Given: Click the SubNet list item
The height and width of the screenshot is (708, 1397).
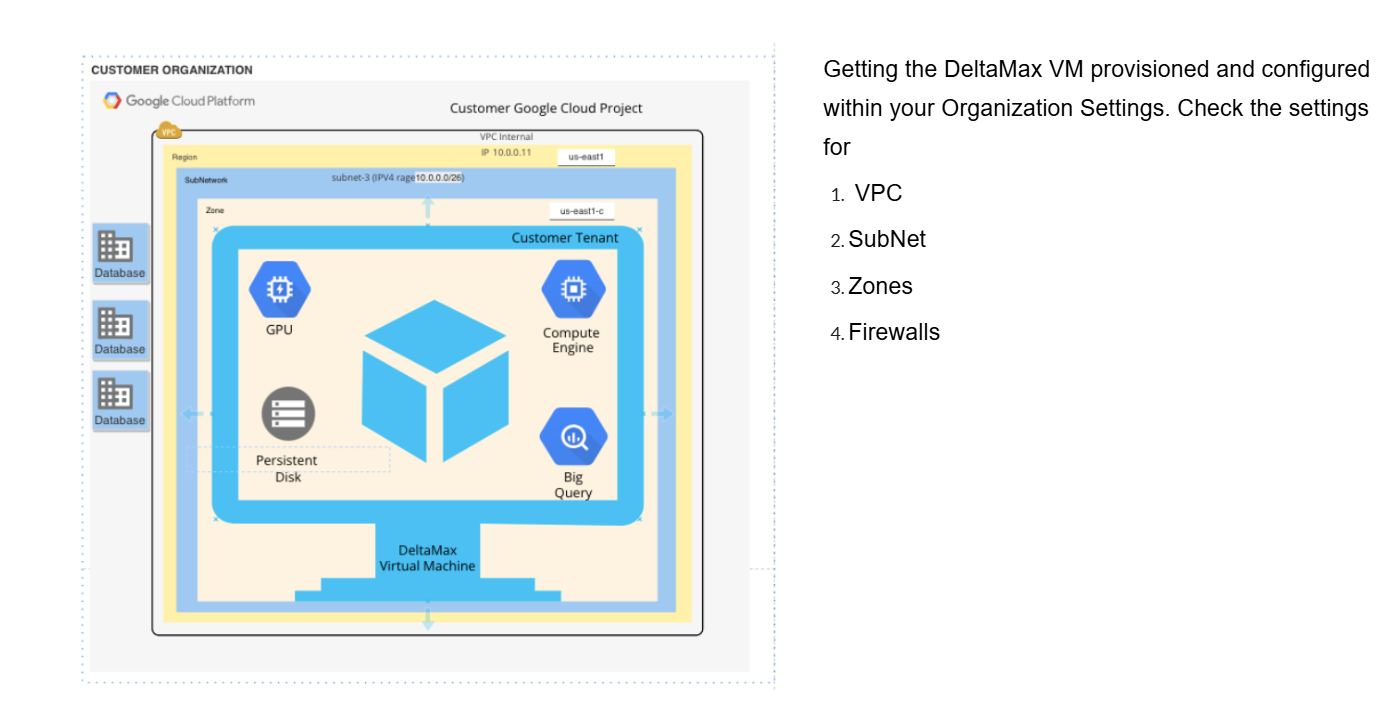Looking at the screenshot, I should (887, 240).
